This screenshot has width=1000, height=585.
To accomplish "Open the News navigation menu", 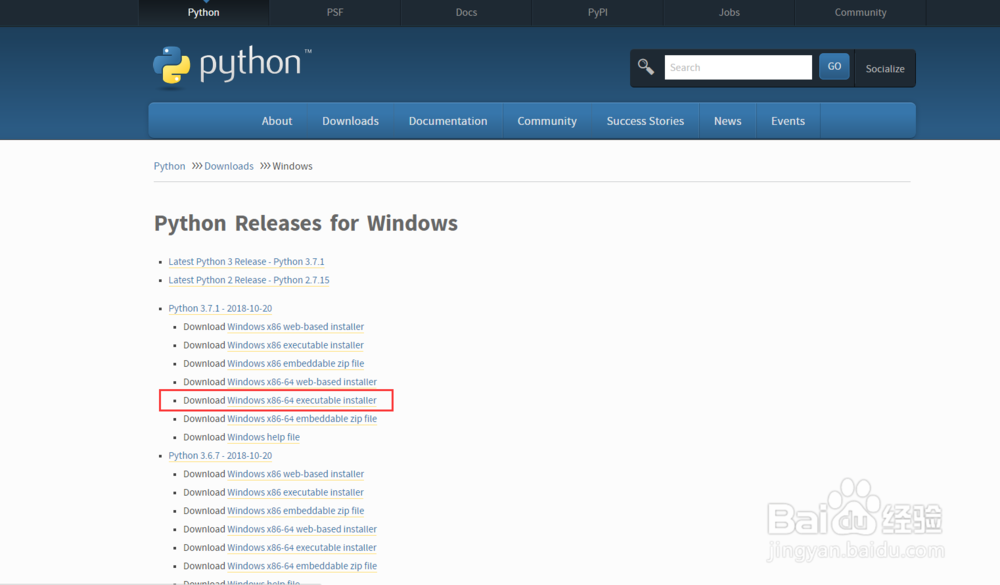I will 727,121.
